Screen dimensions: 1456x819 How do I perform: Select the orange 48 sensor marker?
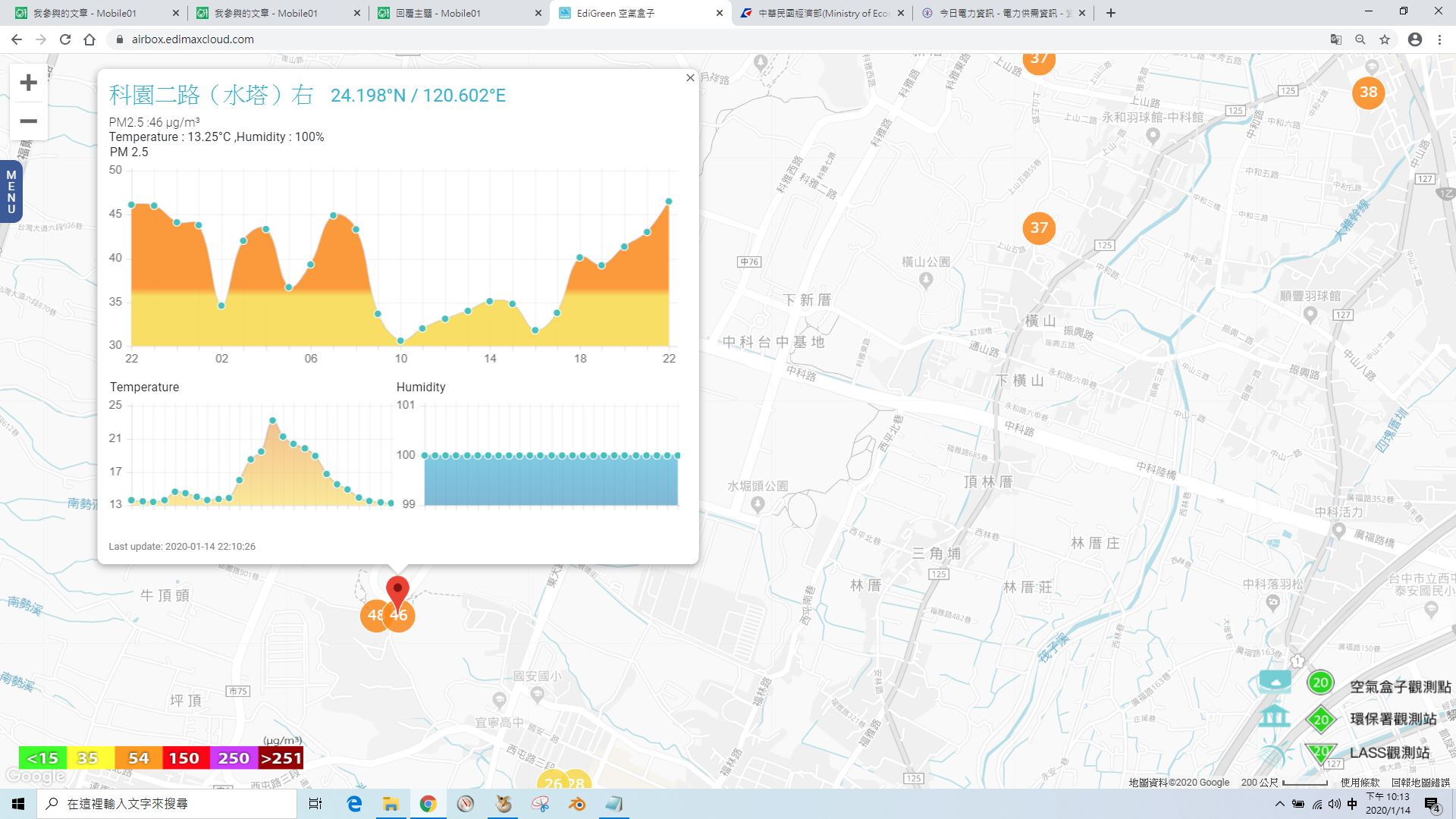click(373, 615)
